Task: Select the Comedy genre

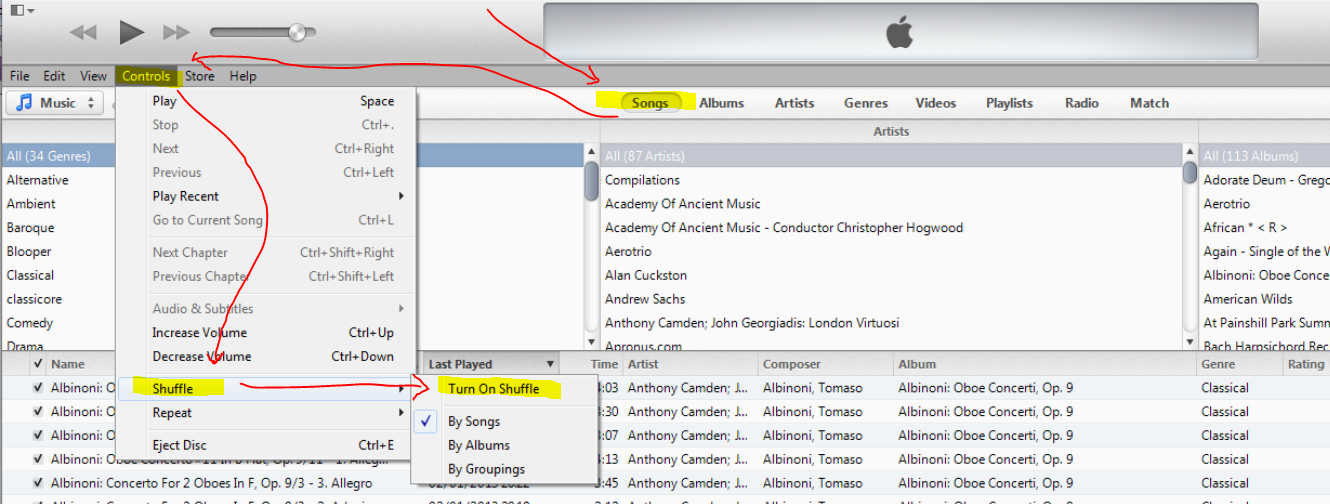Action: pos(30,324)
